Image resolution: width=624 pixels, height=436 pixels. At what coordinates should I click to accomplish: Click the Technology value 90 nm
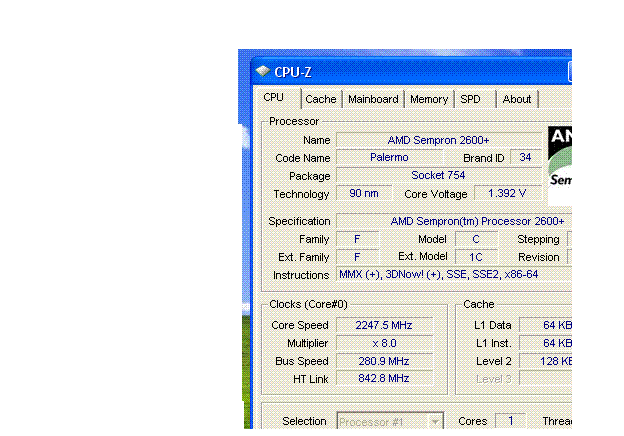(364, 193)
